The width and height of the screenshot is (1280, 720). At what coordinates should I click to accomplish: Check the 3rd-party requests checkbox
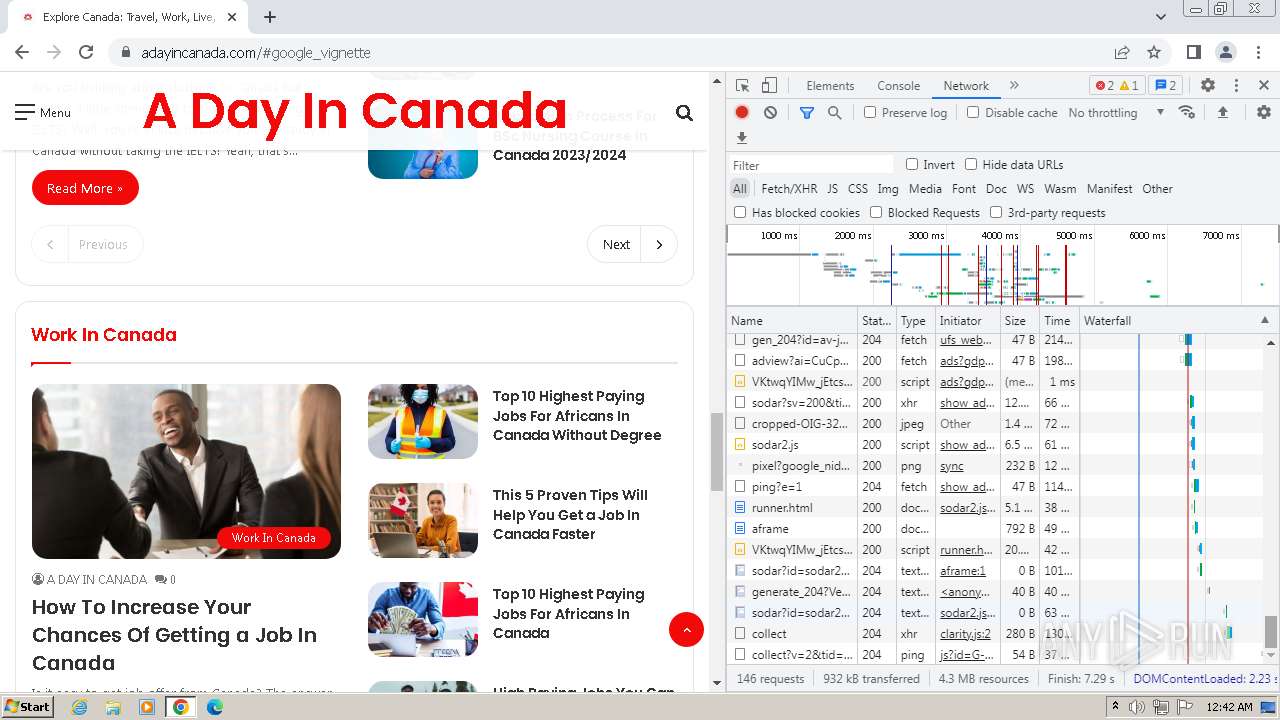point(996,212)
